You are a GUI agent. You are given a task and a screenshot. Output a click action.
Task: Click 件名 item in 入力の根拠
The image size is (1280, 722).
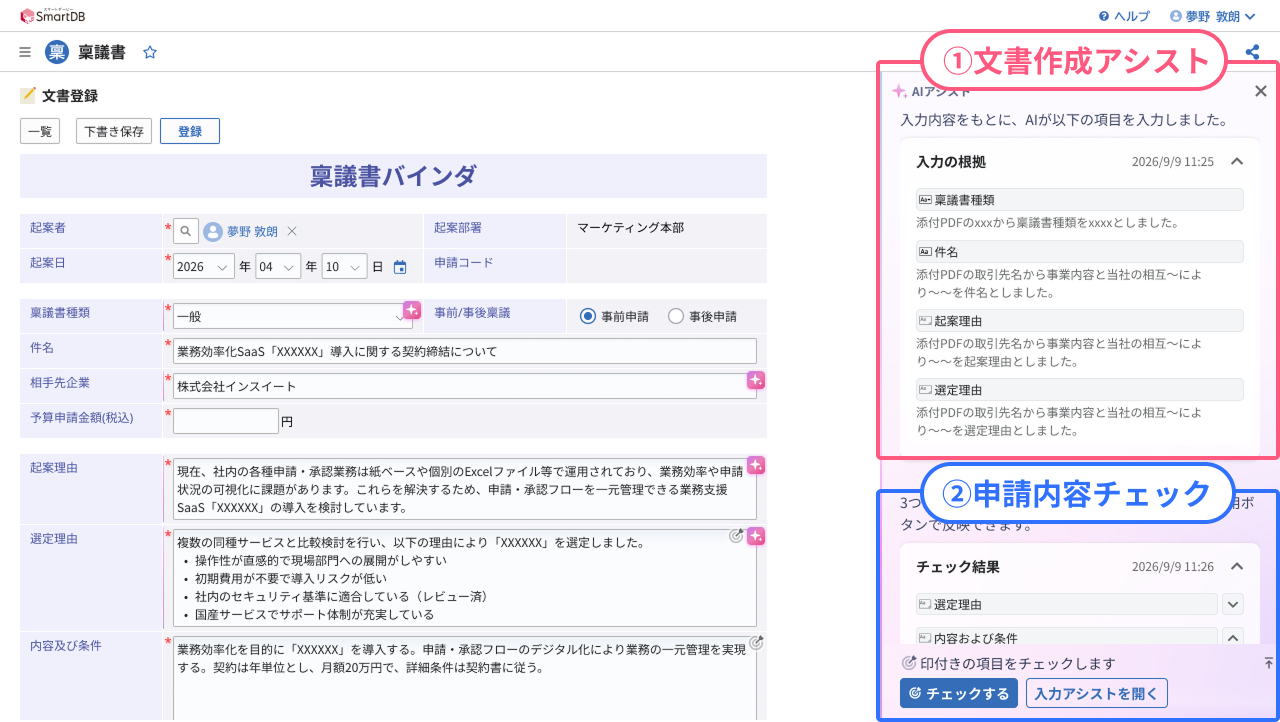(1080, 251)
